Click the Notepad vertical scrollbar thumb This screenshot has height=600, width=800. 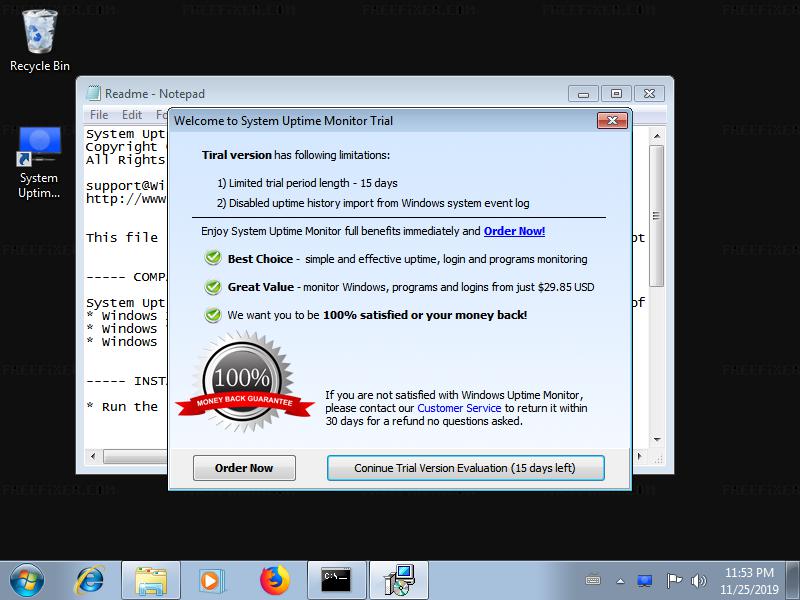click(x=657, y=216)
